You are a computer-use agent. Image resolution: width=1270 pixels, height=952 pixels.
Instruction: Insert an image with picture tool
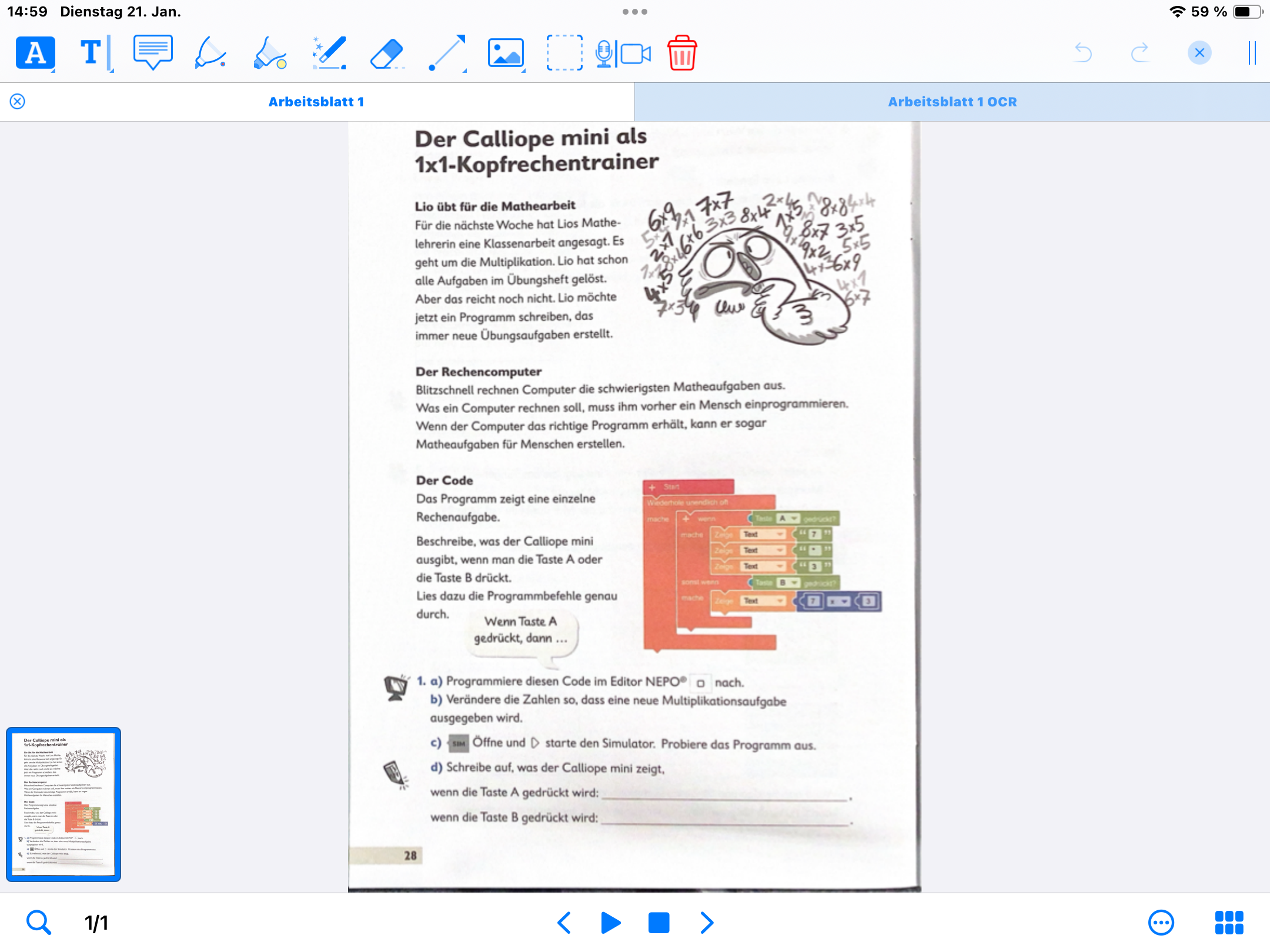pyautogui.click(x=506, y=53)
